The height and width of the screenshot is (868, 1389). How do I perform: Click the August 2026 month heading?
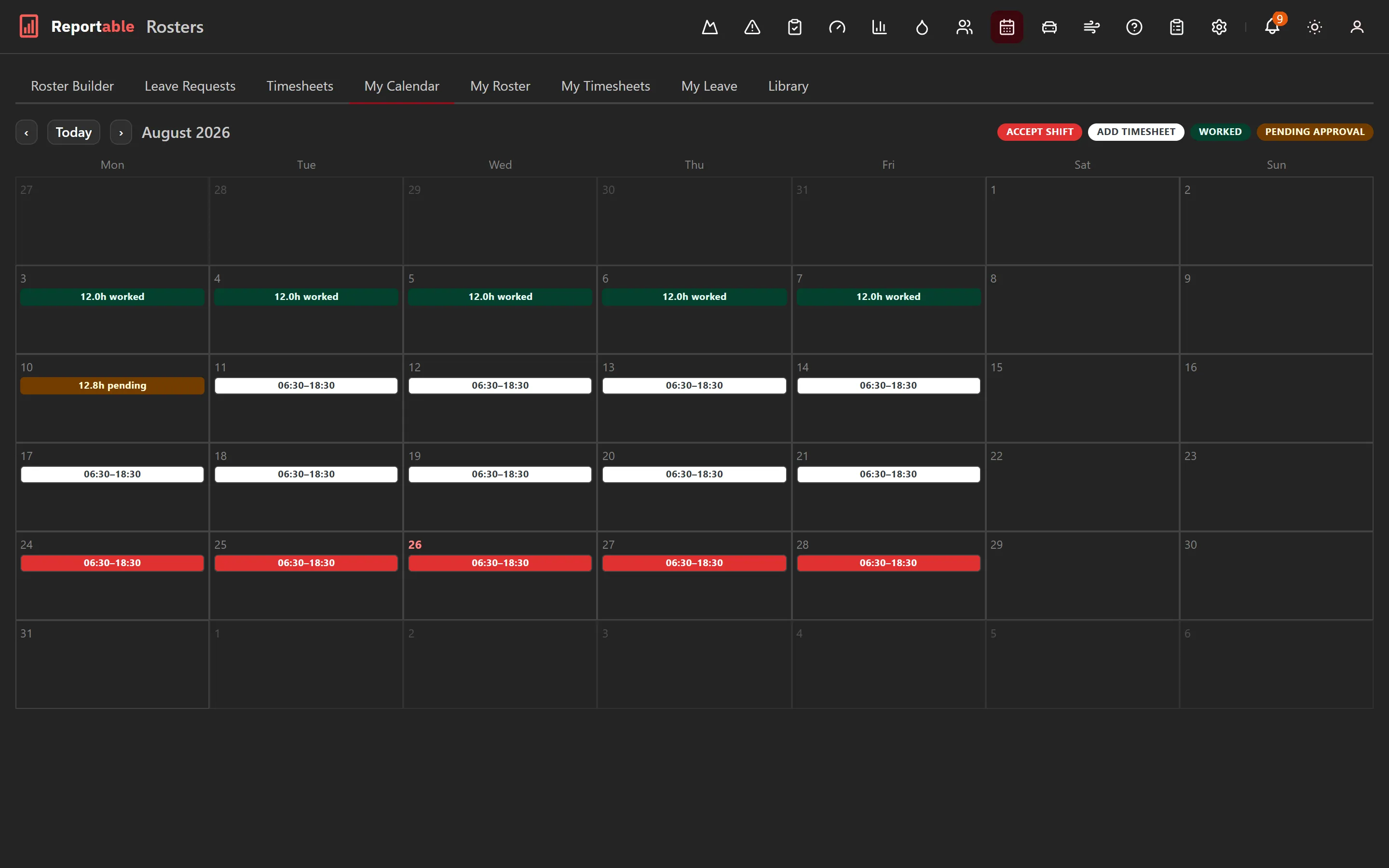pyautogui.click(x=186, y=133)
